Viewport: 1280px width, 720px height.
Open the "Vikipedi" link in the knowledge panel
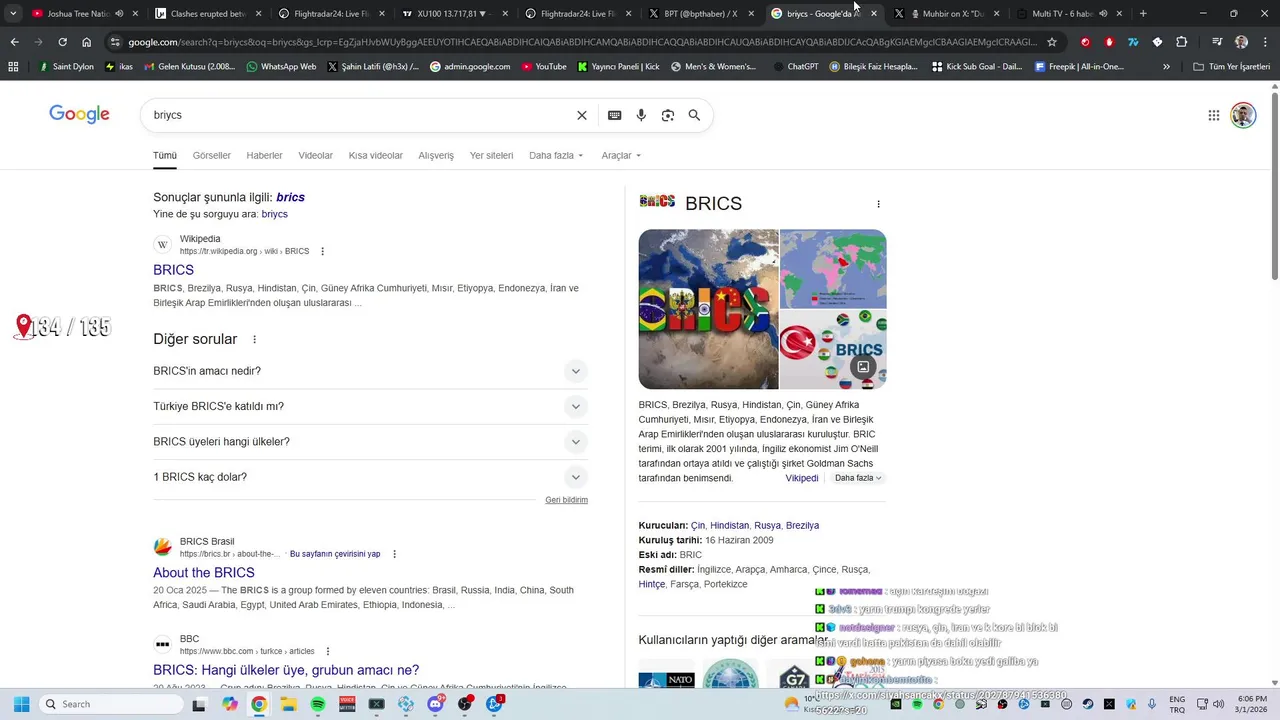pyautogui.click(x=802, y=478)
